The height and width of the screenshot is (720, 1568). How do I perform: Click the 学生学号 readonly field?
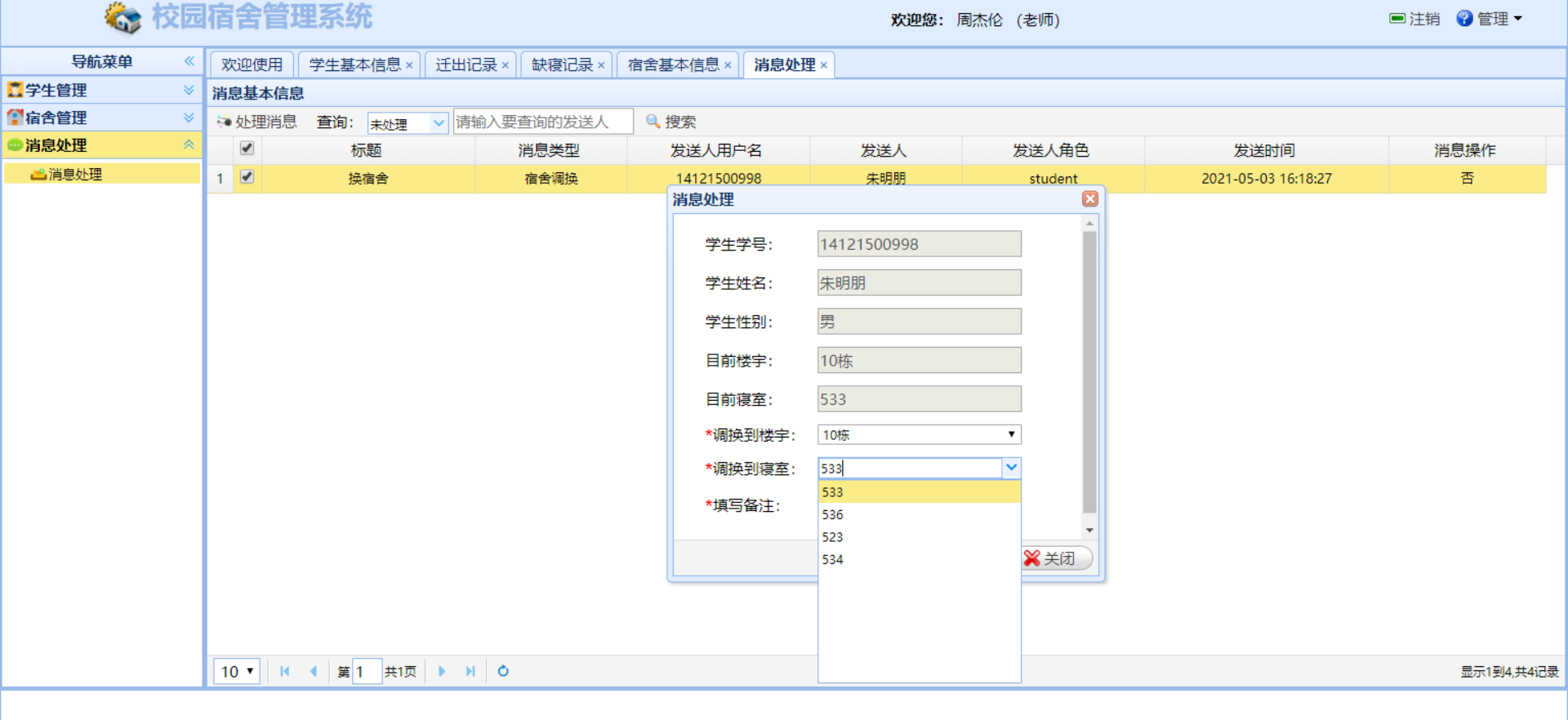tap(919, 244)
